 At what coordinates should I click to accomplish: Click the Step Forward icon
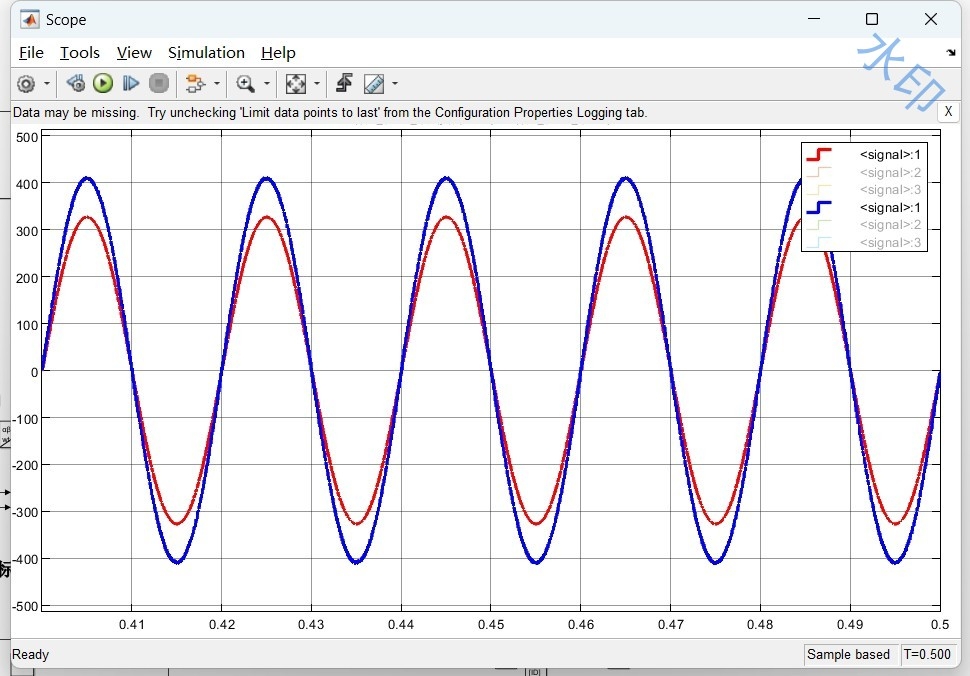pos(131,83)
